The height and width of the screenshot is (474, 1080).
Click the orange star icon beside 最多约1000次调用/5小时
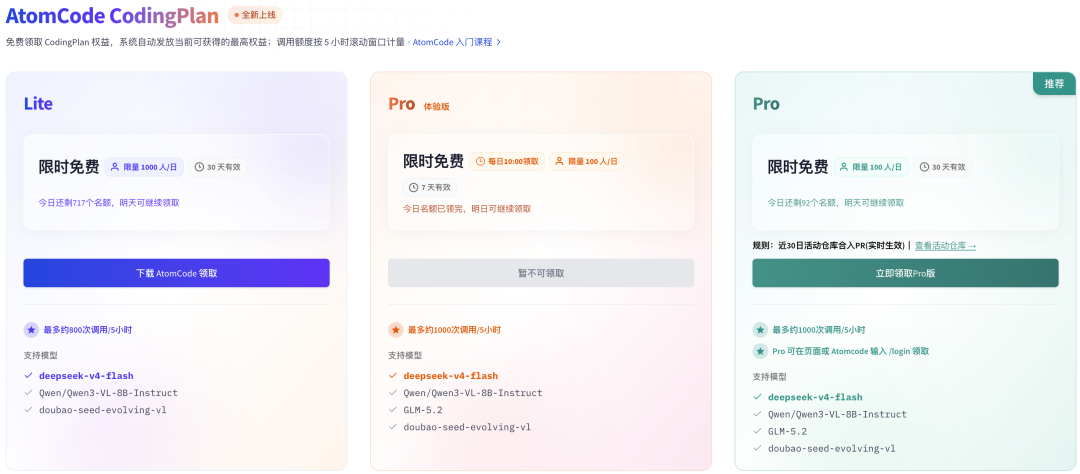(395, 330)
